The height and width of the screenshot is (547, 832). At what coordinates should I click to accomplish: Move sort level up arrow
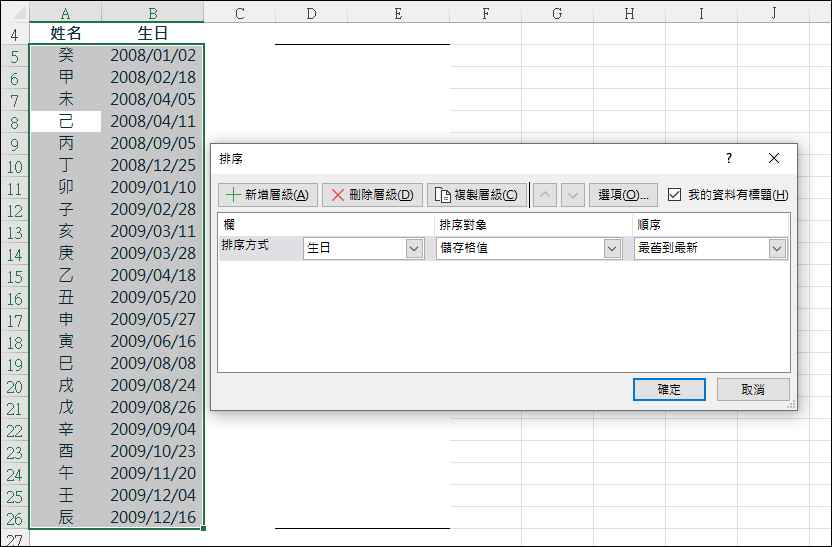(545, 195)
